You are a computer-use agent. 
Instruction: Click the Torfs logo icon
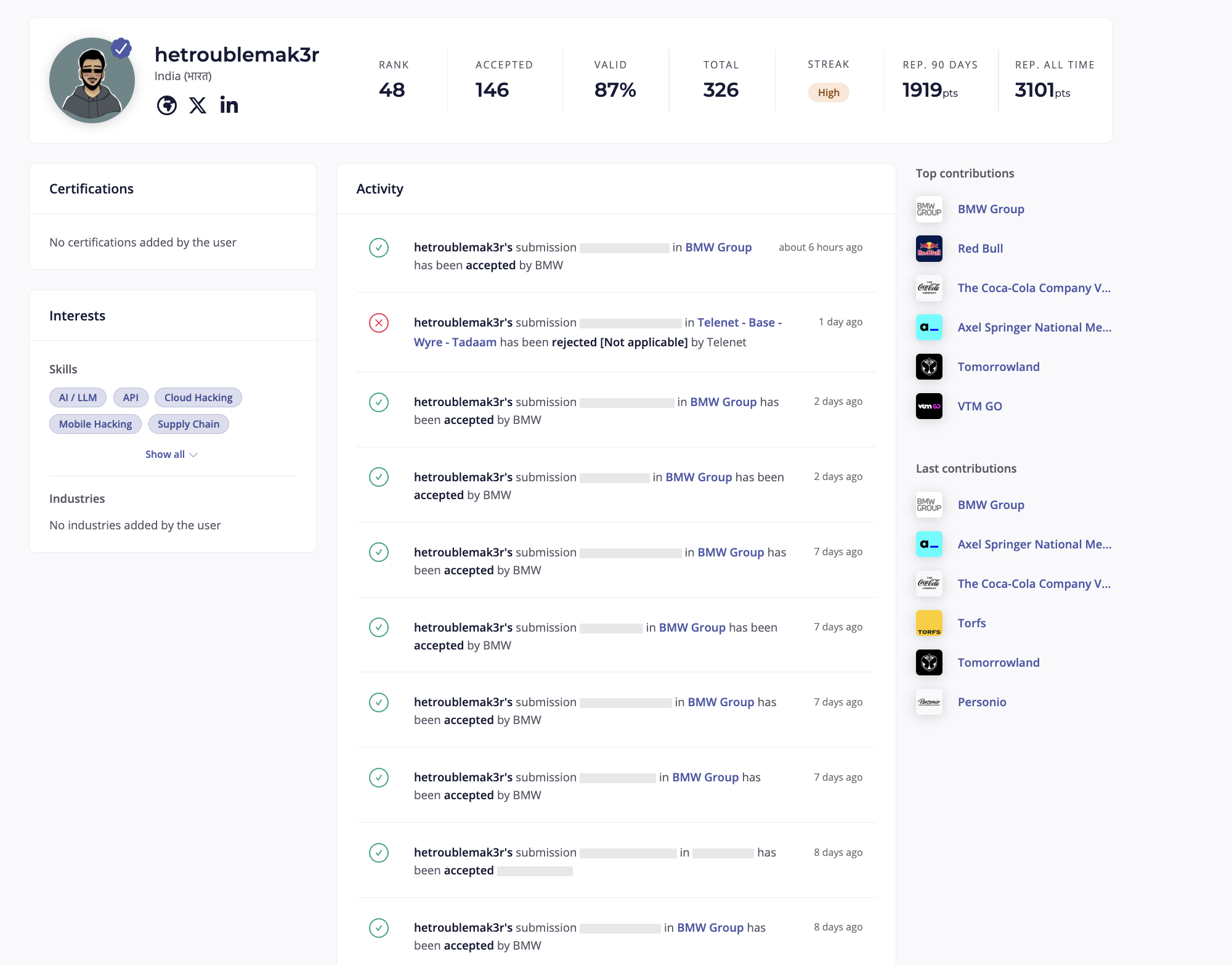point(929,623)
